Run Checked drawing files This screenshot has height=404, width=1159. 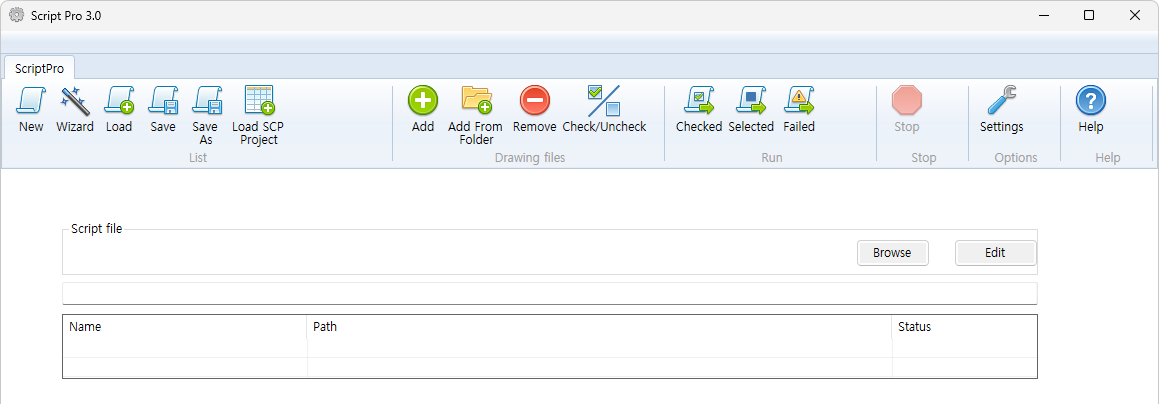point(699,109)
